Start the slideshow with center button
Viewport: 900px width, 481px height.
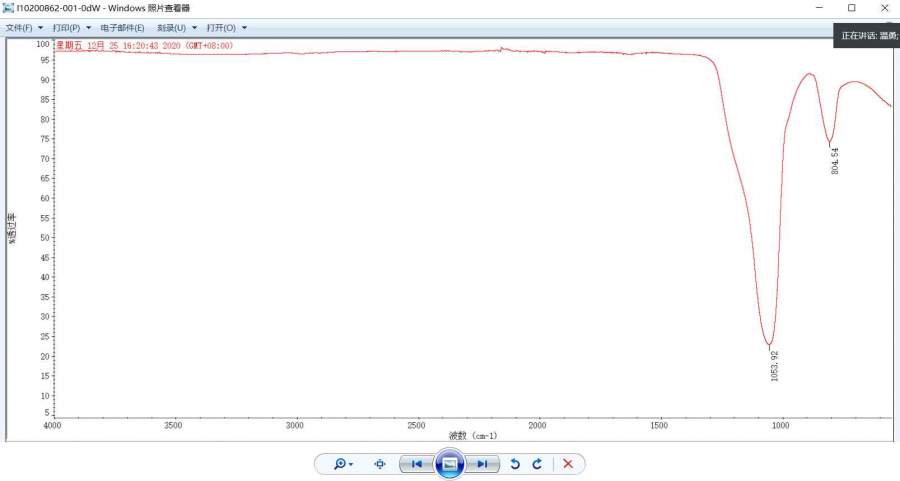pyautogui.click(x=450, y=464)
